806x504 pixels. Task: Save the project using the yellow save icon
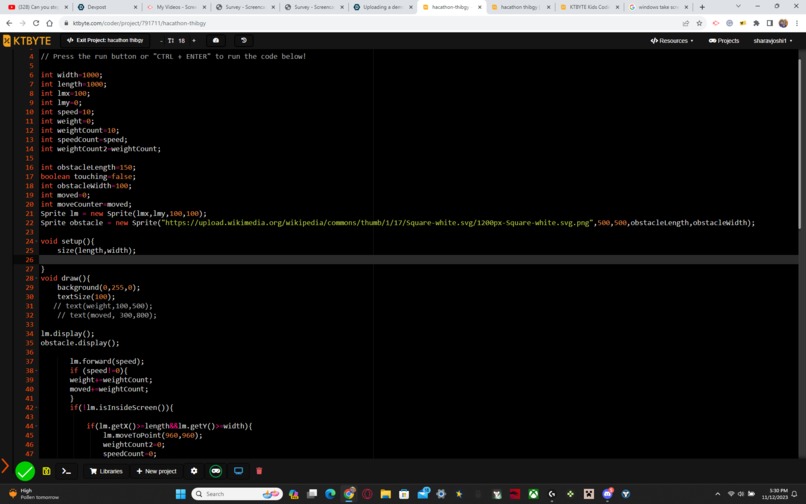(46, 471)
